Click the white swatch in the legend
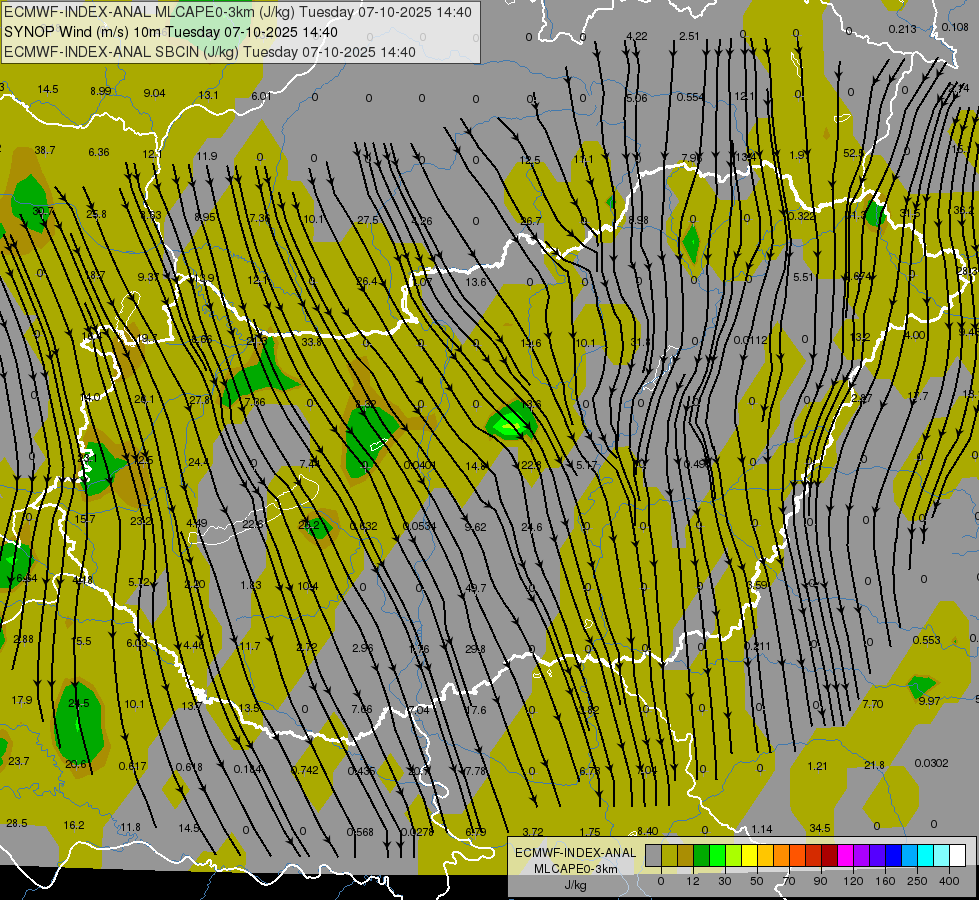The image size is (979, 900). [x=957, y=855]
